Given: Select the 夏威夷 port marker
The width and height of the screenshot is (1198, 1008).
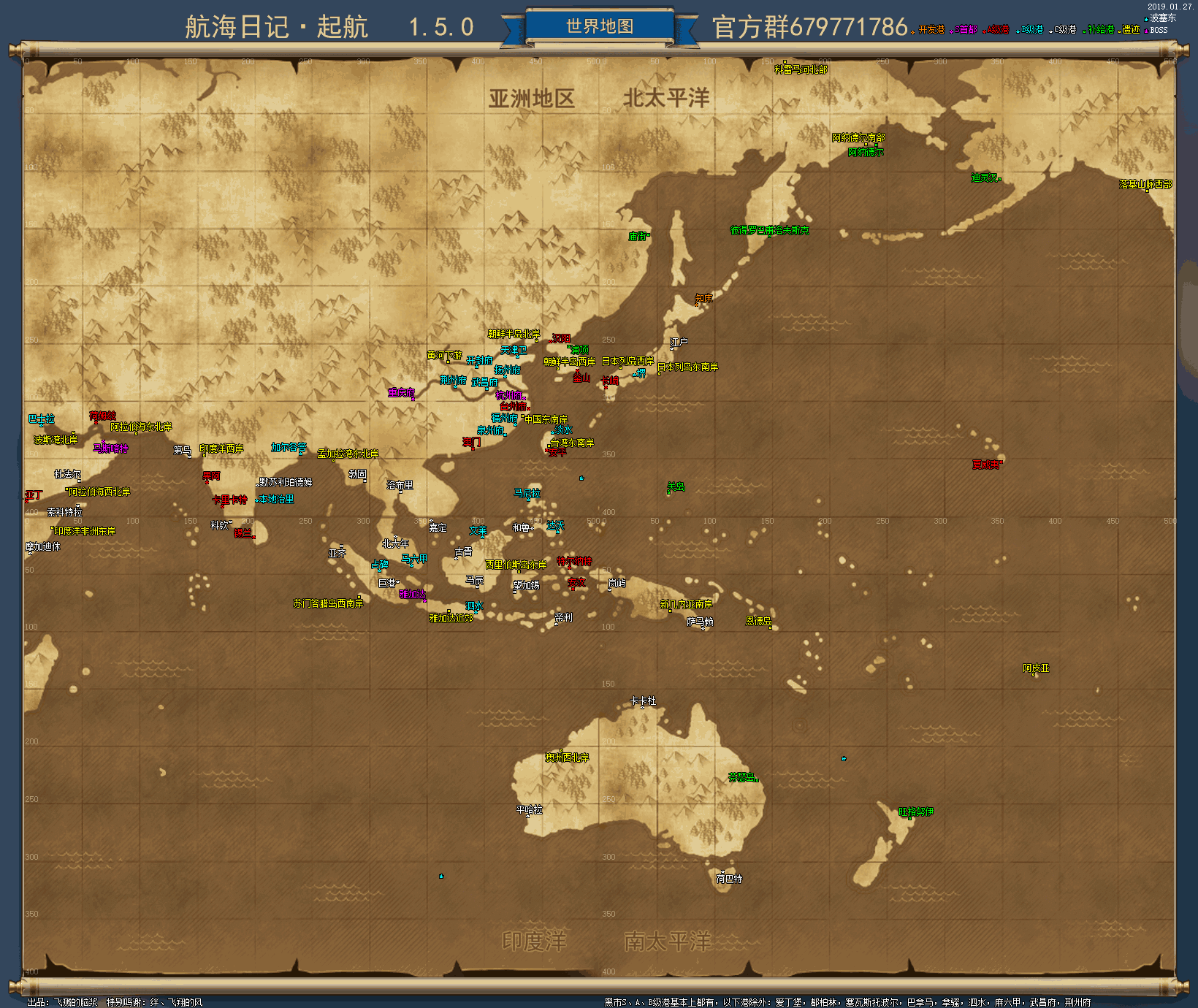Looking at the screenshot, I should click(987, 465).
